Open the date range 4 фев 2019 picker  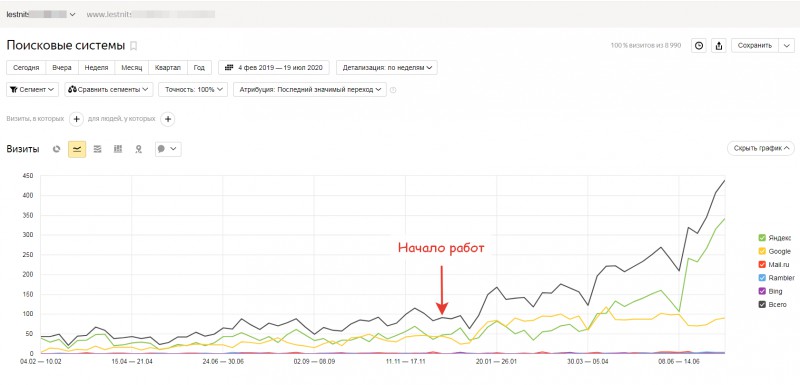(x=274, y=67)
